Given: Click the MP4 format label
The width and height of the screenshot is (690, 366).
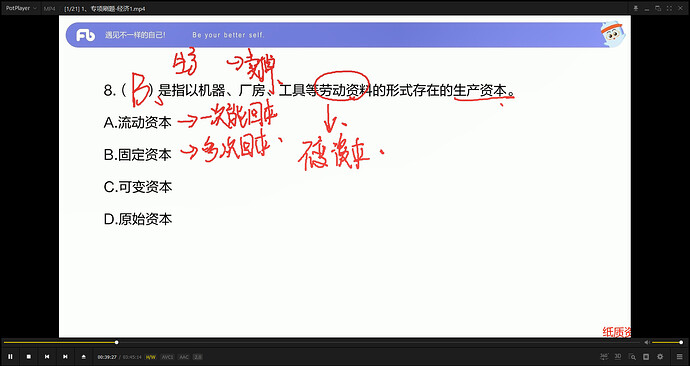Looking at the screenshot, I should click(x=49, y=9).
